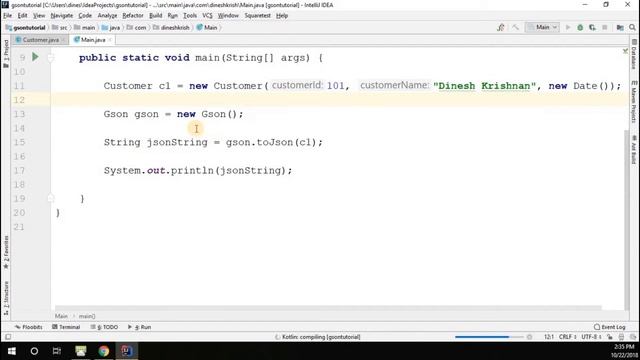The image size is (640, 360).
Task: Click line and column indicator 12:1
Action: click(x=549, y=337)
